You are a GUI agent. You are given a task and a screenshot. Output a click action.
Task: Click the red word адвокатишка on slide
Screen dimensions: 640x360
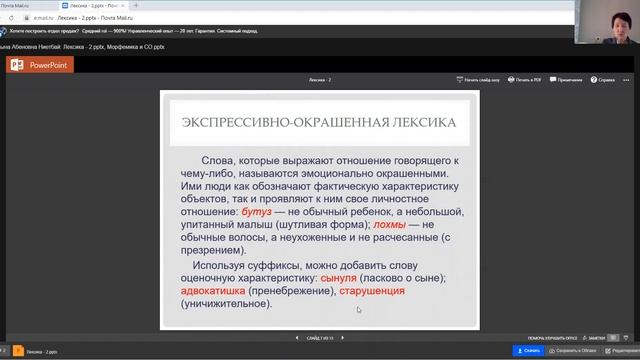coord(213,291)
